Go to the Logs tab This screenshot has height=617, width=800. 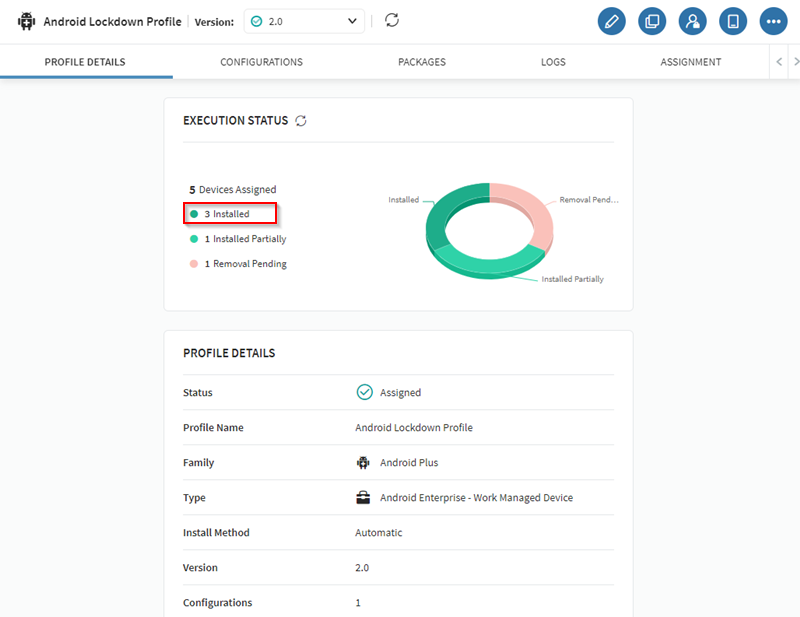tap(553, 62)
